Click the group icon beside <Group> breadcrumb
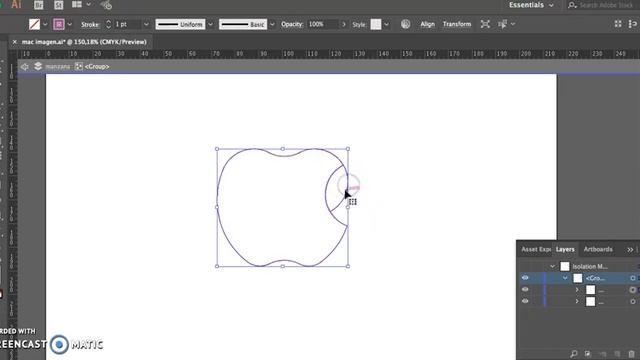The width and height of the screenshot is (640, 360). pos(79,67)
